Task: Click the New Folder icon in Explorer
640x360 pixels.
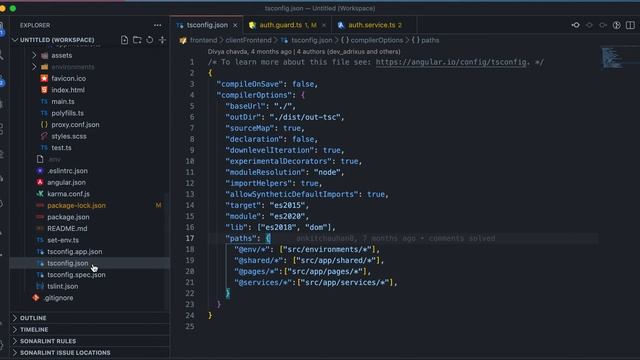Action: tap(137, 40)
